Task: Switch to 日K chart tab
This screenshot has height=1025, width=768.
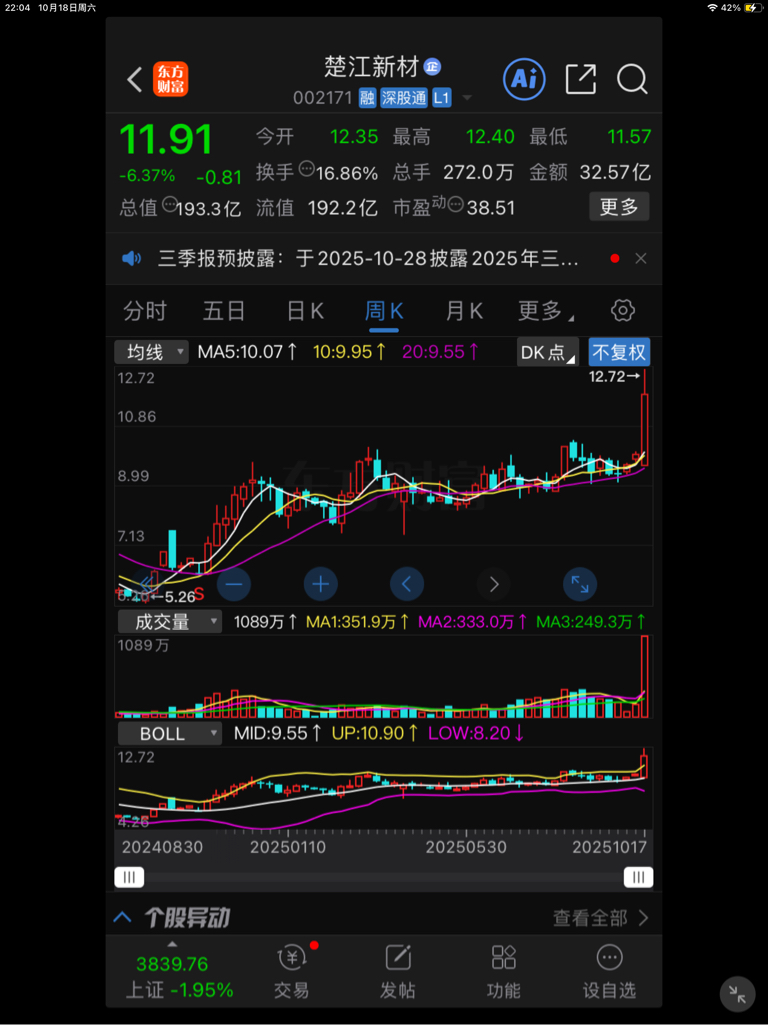Action: pos(305,311)
